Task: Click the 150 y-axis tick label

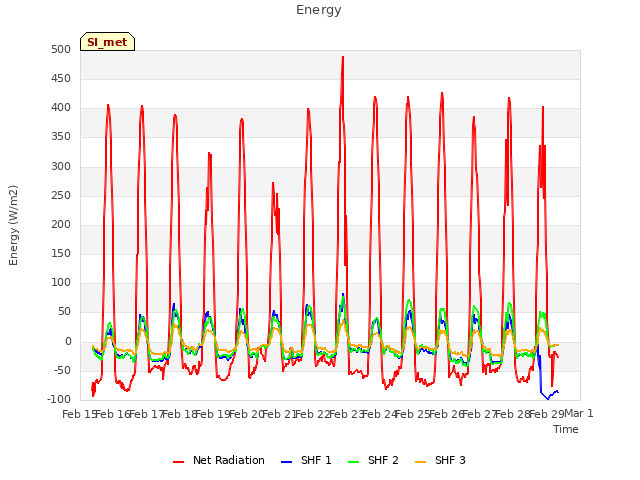Action: [x=61, y=254]
